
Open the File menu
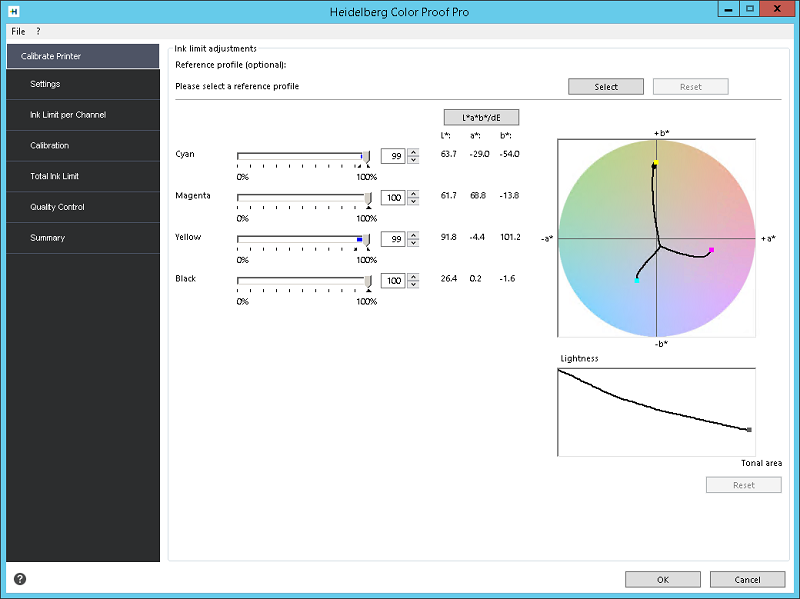18,32
